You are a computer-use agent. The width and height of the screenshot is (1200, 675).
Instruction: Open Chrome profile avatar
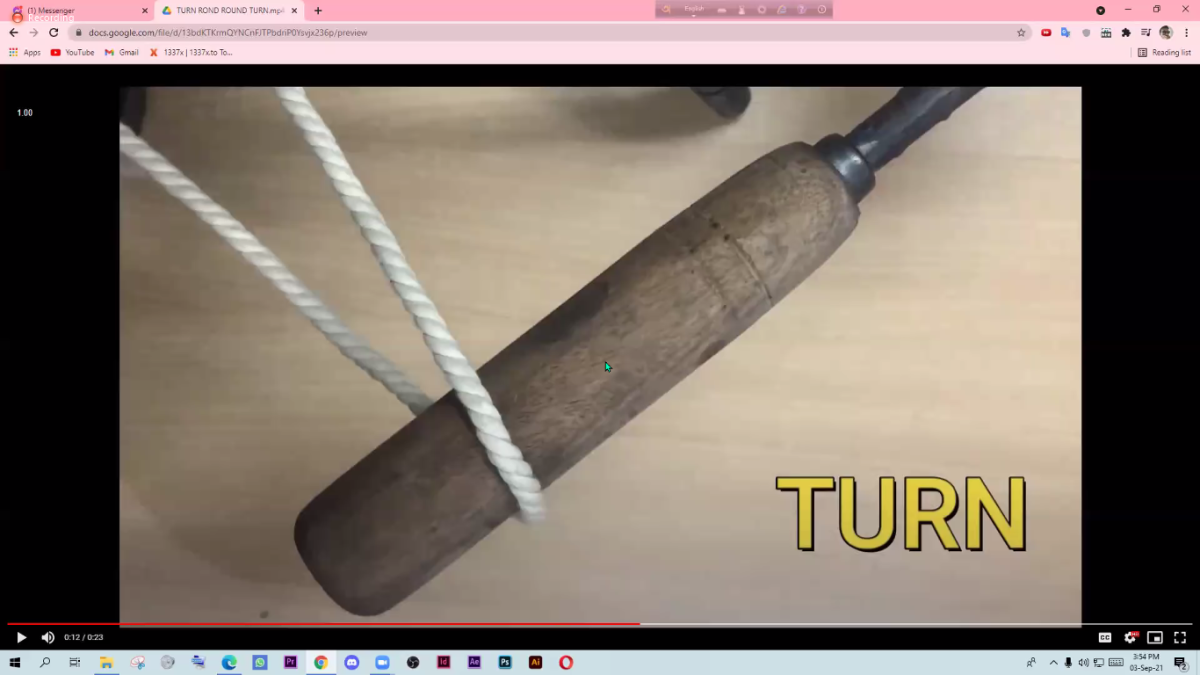pos(1166,32)
